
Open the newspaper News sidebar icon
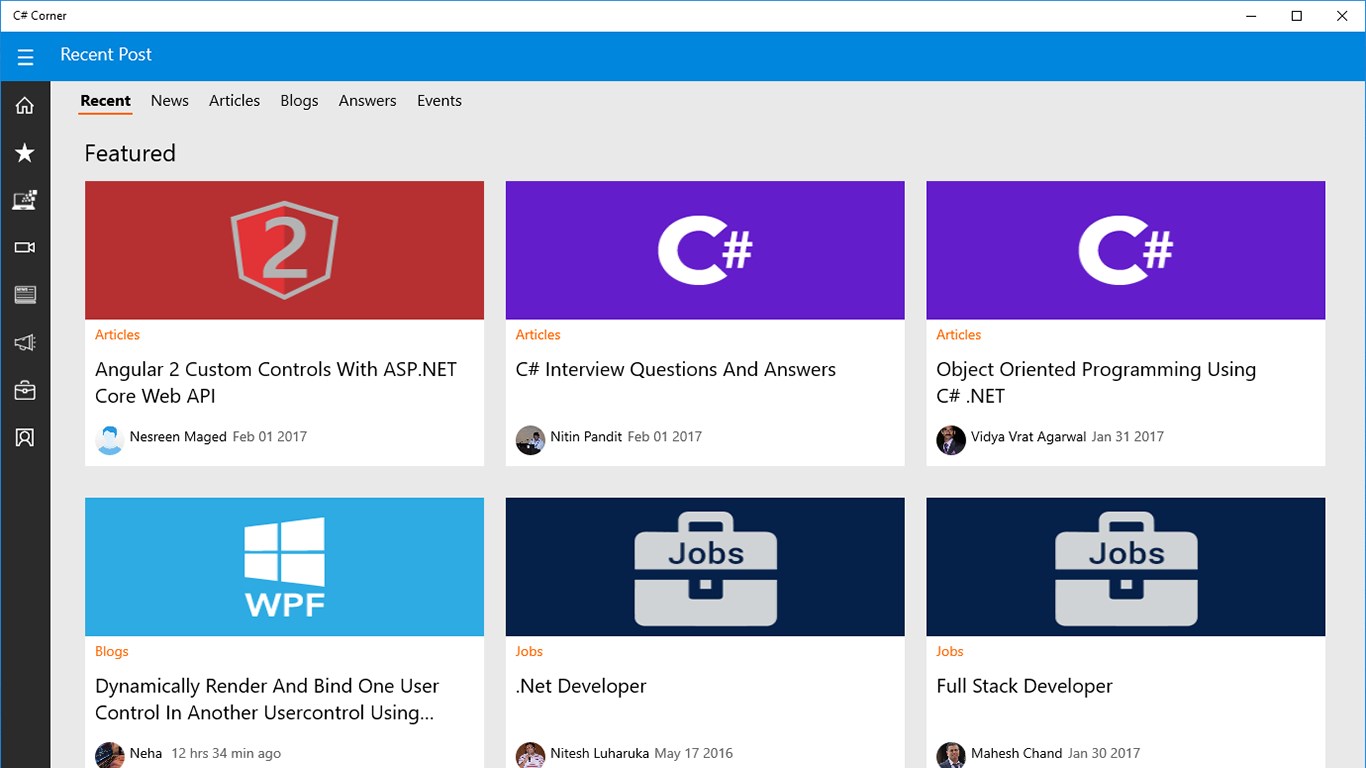(x=25, y=294)
